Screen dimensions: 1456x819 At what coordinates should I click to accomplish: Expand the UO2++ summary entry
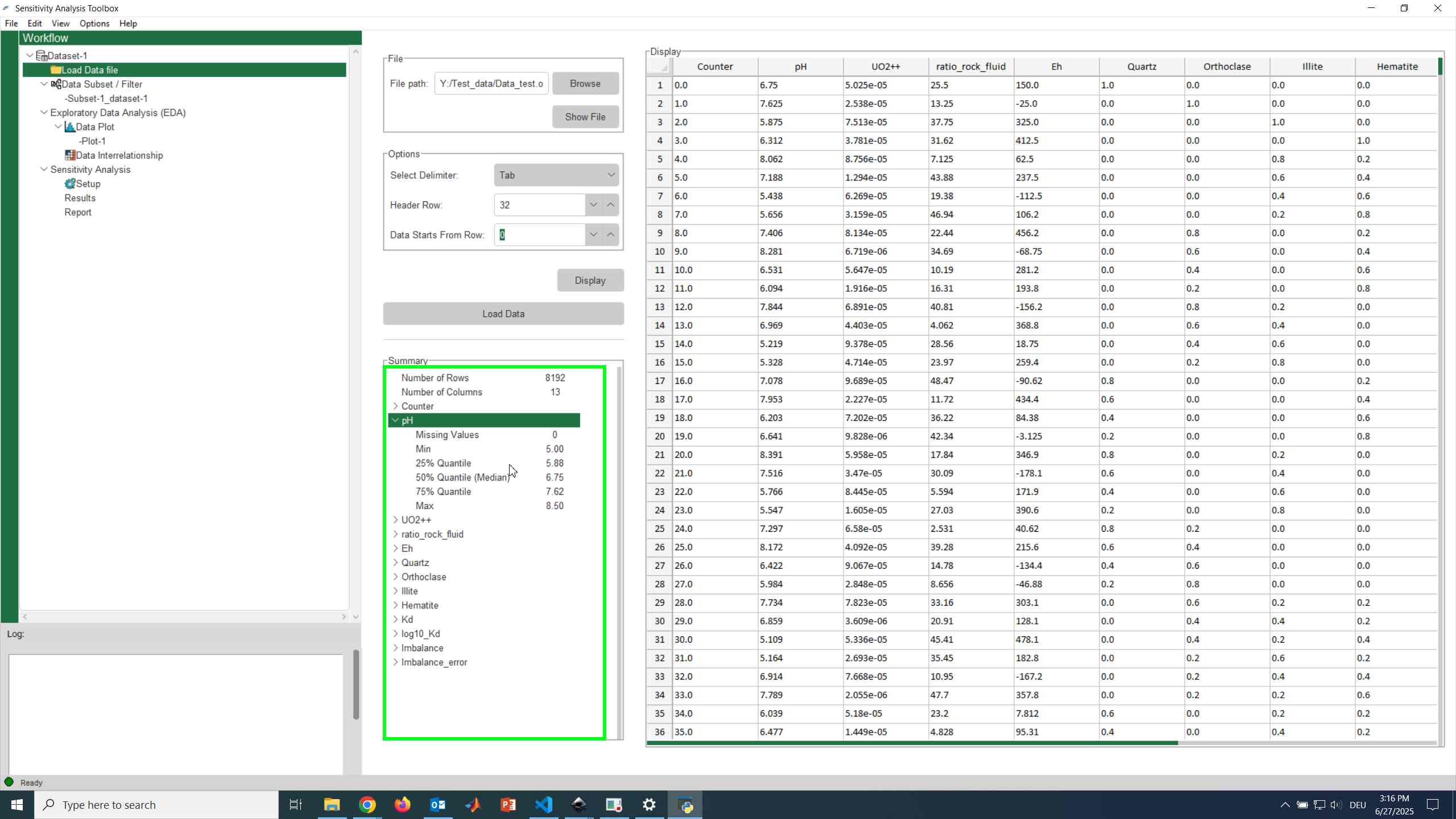click(395, 520)
